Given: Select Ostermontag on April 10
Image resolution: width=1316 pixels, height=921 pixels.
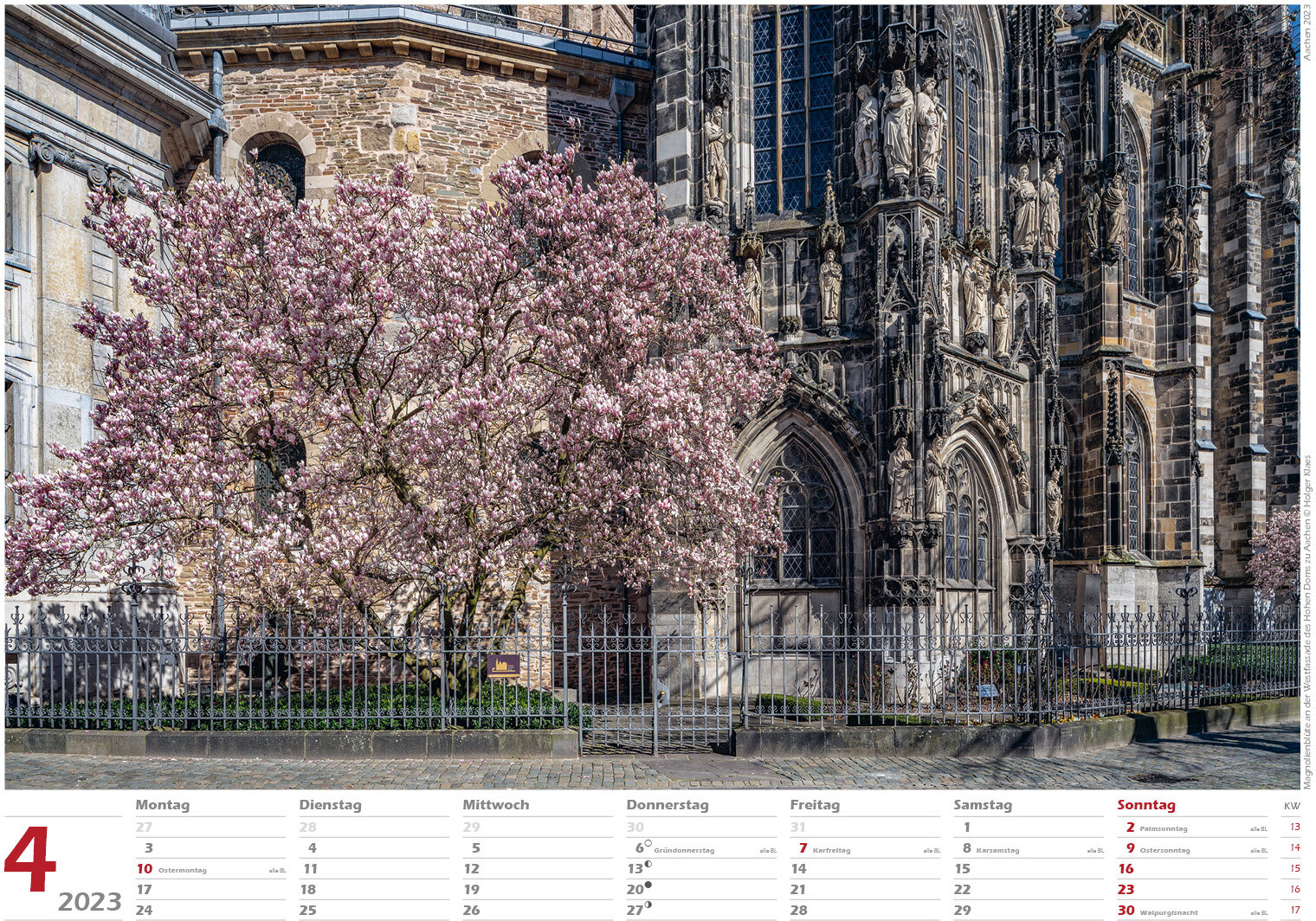Looking at the screenshot, I should [182, 870].
